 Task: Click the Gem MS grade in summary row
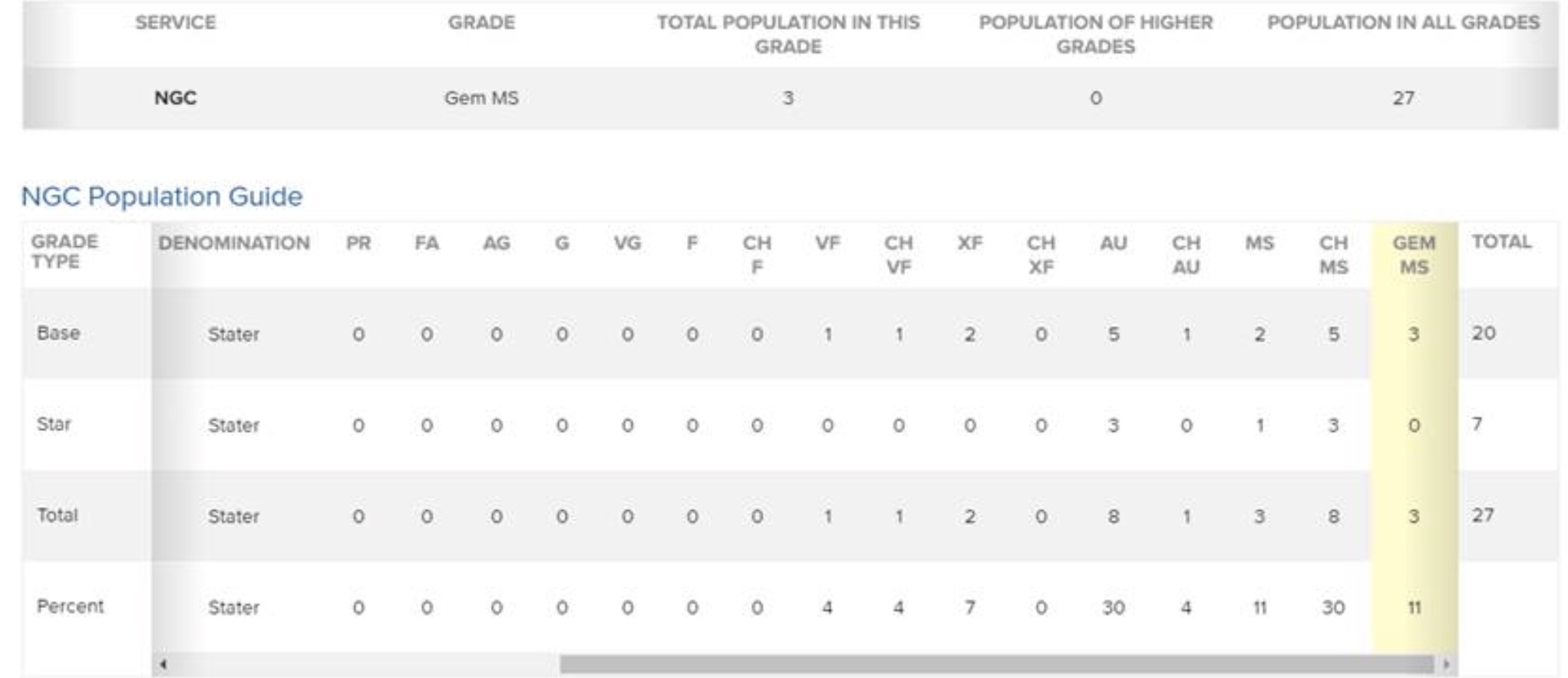(x=481, y=98)
